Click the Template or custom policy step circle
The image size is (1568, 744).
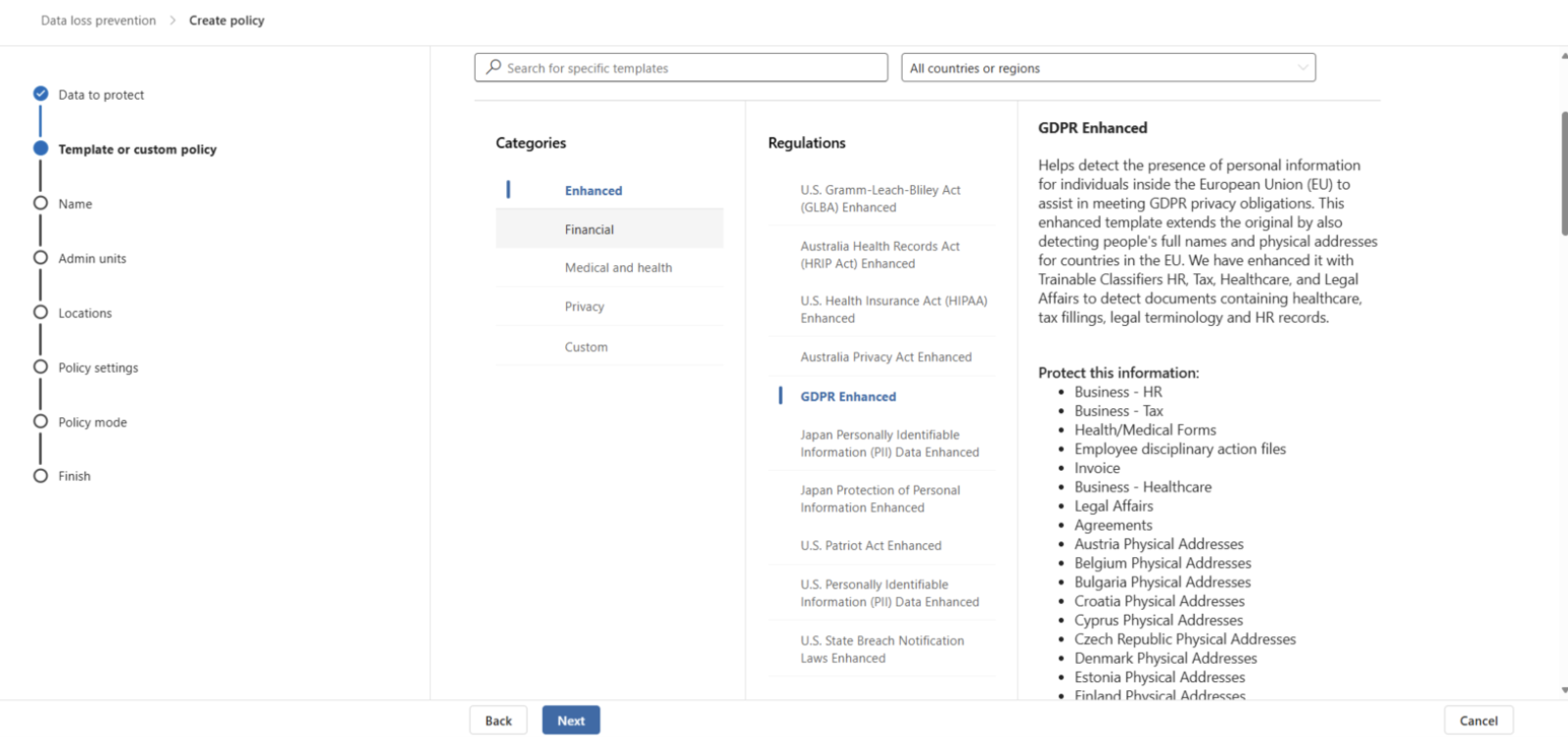coord(40,149)
